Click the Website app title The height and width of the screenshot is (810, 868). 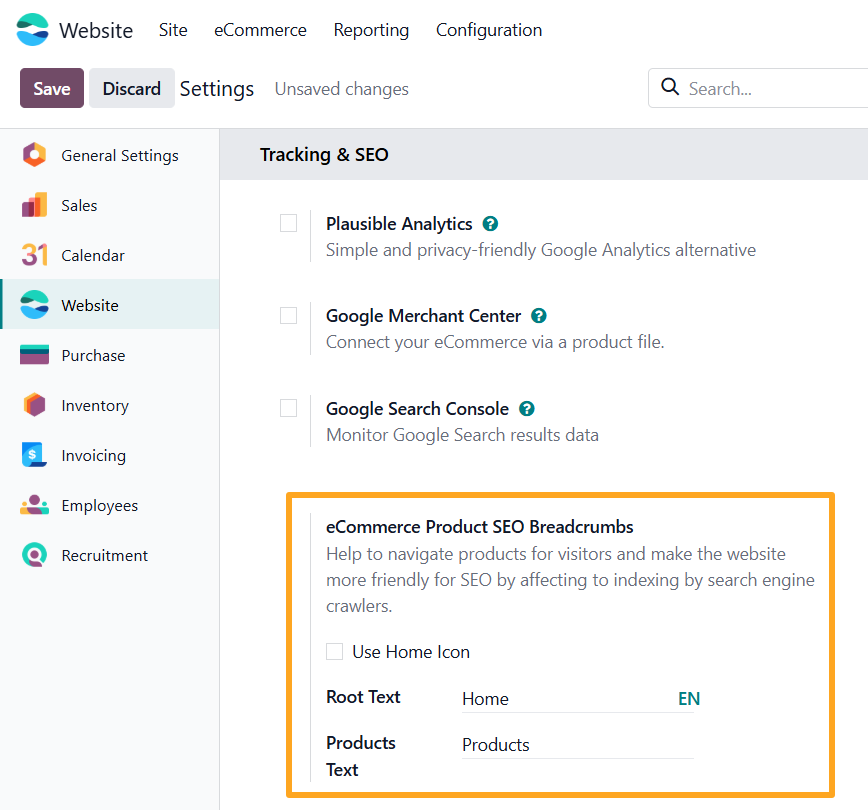[96, 30]
